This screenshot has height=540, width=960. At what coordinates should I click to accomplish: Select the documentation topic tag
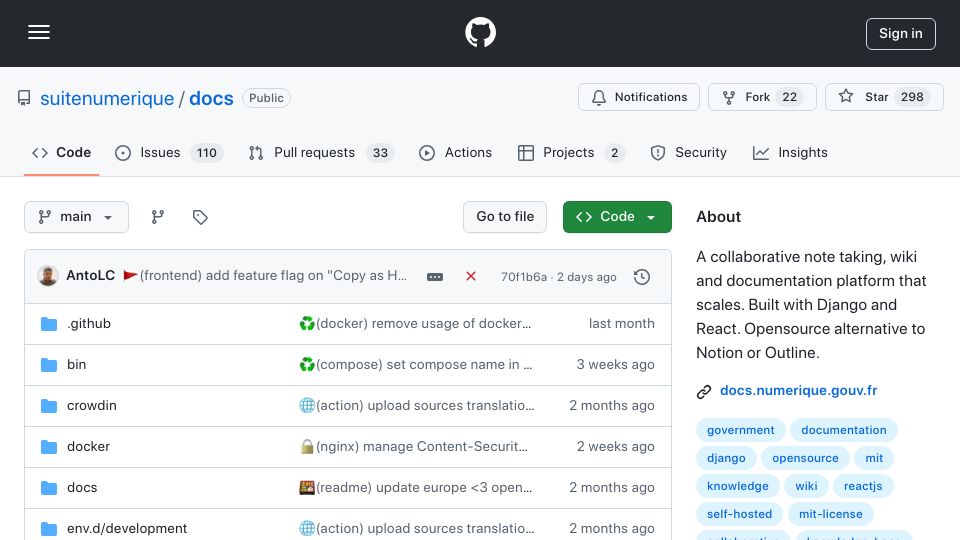(844, 430)
